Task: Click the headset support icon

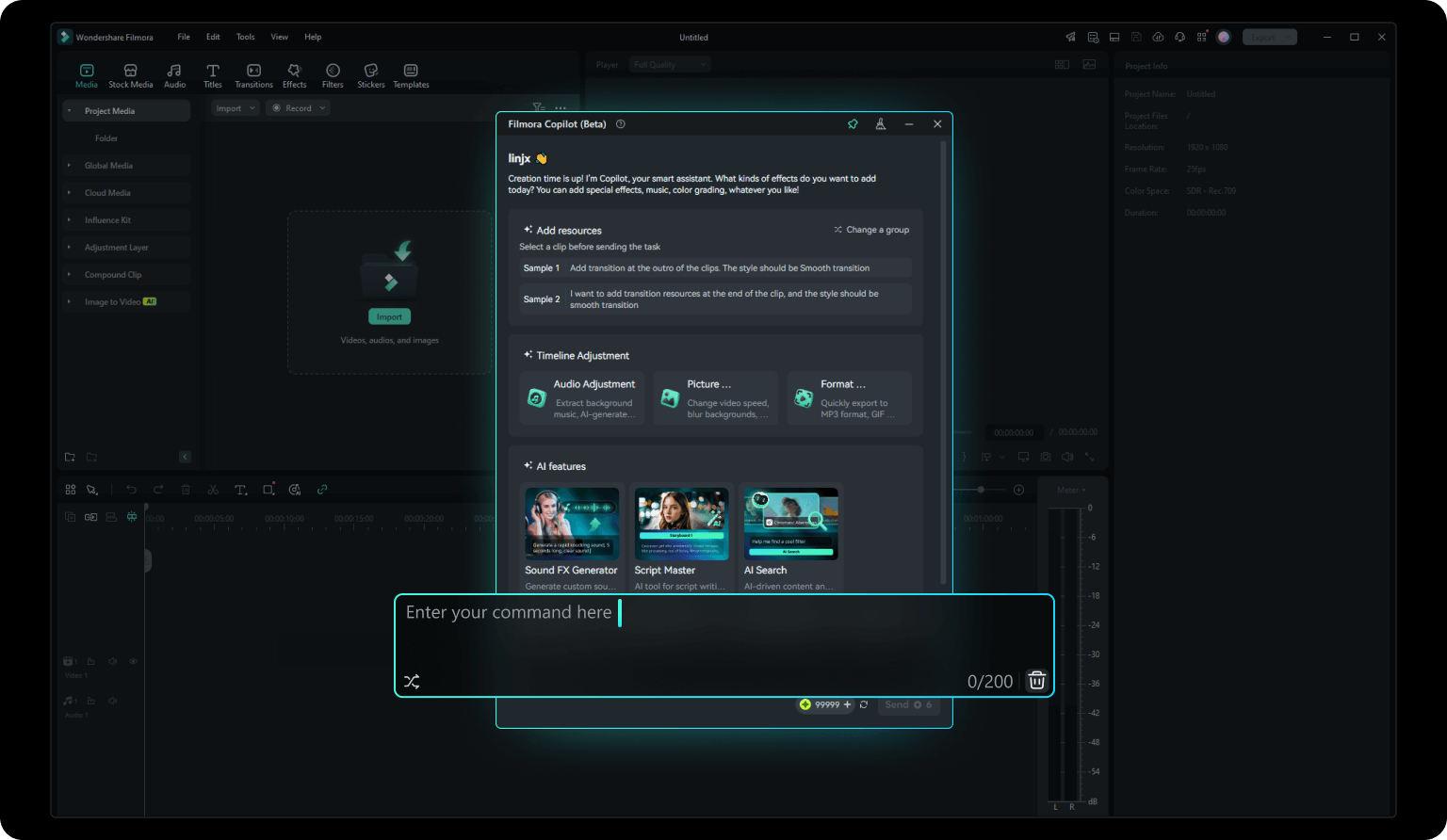Action: [1179, 37]
